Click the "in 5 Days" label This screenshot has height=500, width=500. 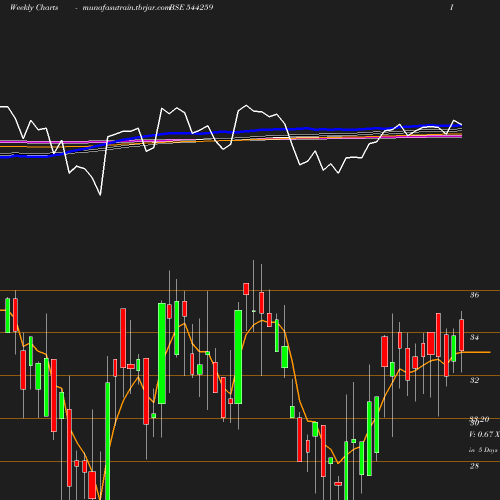click(483, 450)
